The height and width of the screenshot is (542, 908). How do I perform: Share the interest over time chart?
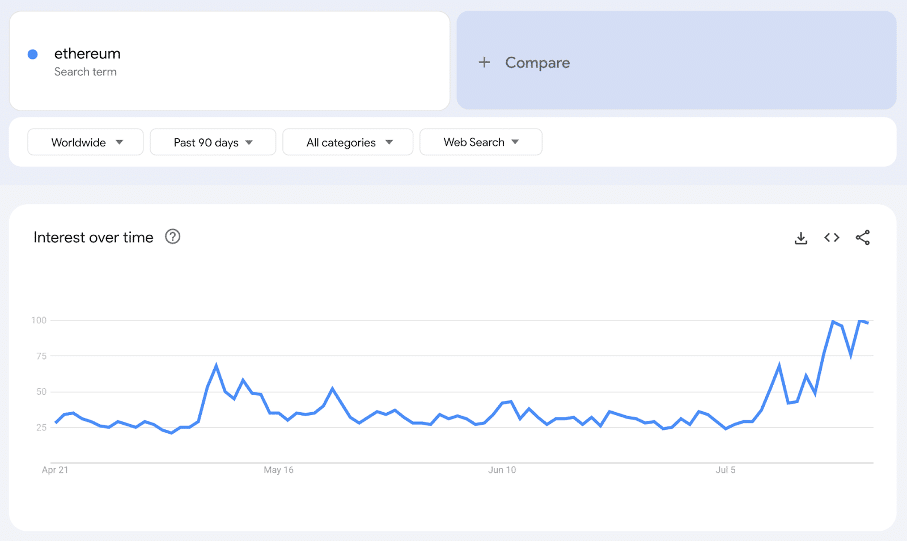(x=863, y=238)
